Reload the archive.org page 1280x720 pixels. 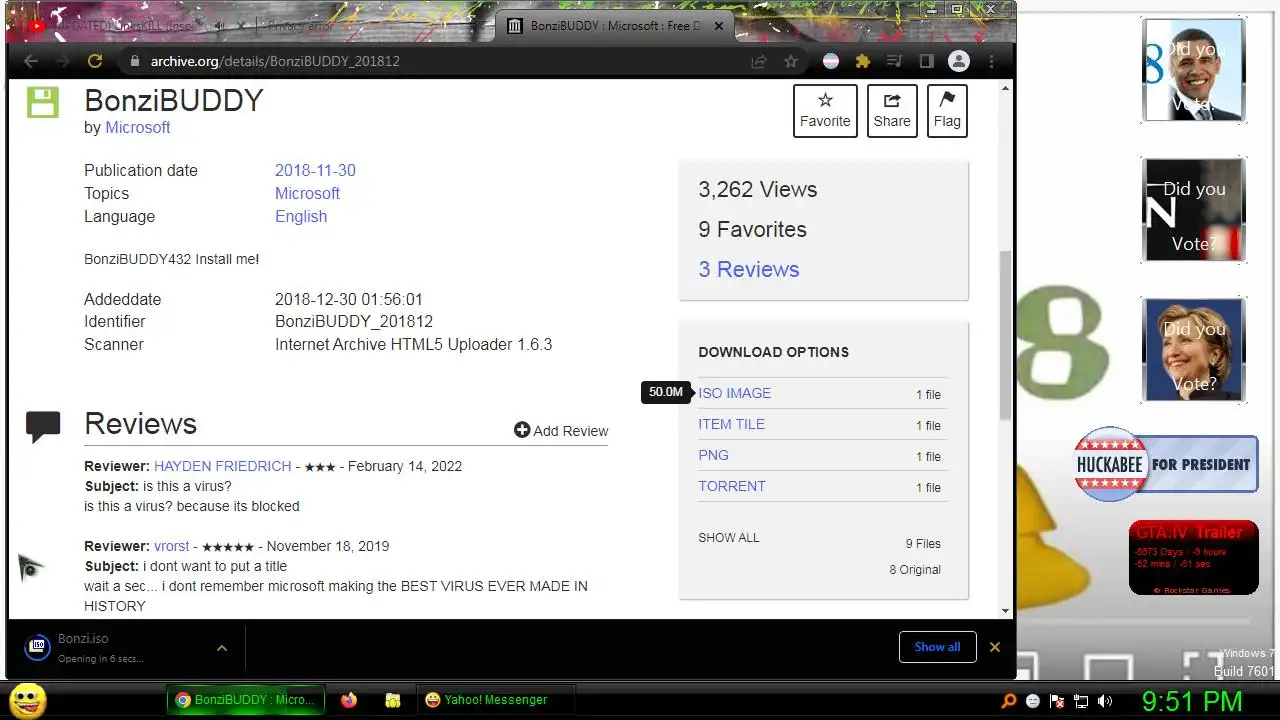click(x=95, y=61)
